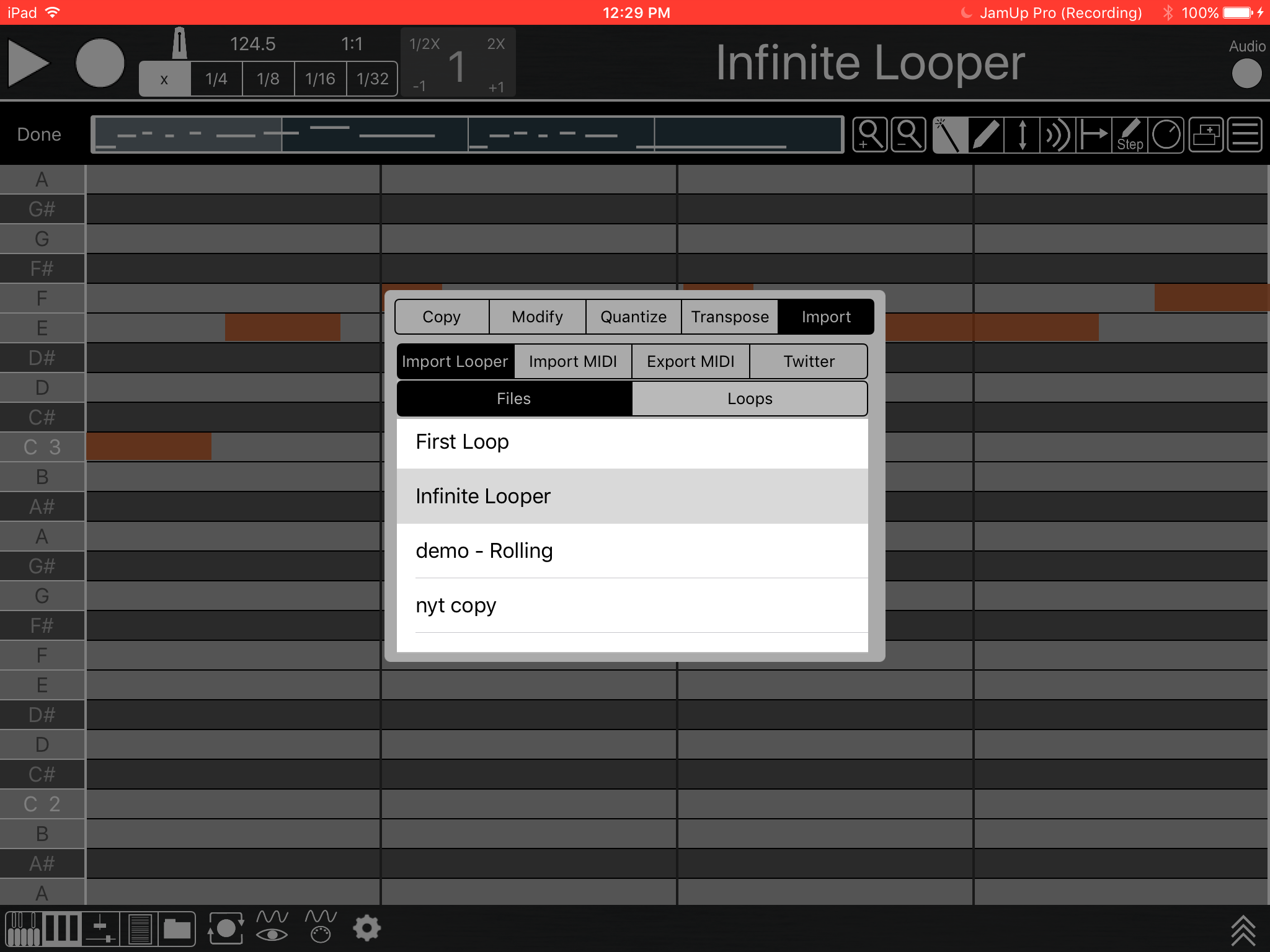Screen dimensions: 1270x952
Task: Tap the 1:1 position readout
Action: [352, 44]
